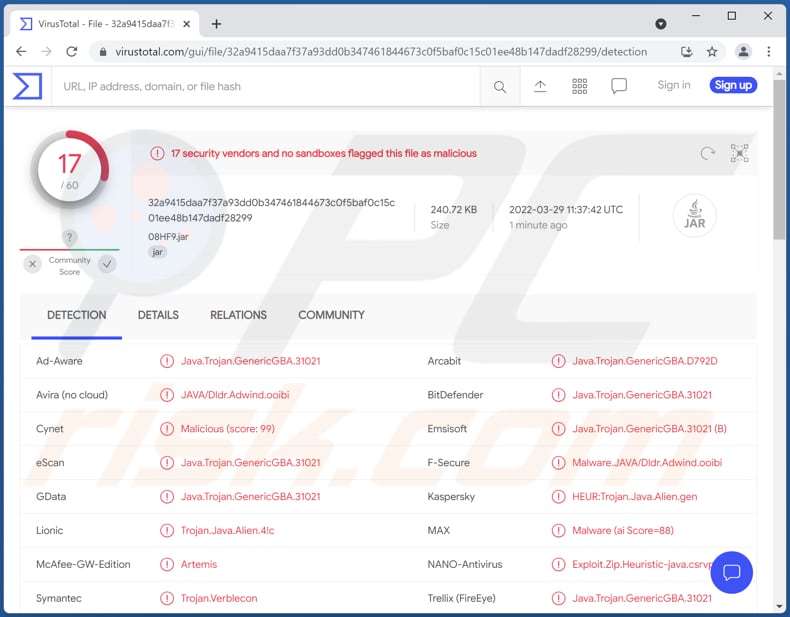The width and height of the screenshot is (790, 617).
Task: Open the notifications comment icon
Action: (x=619, y=87)
